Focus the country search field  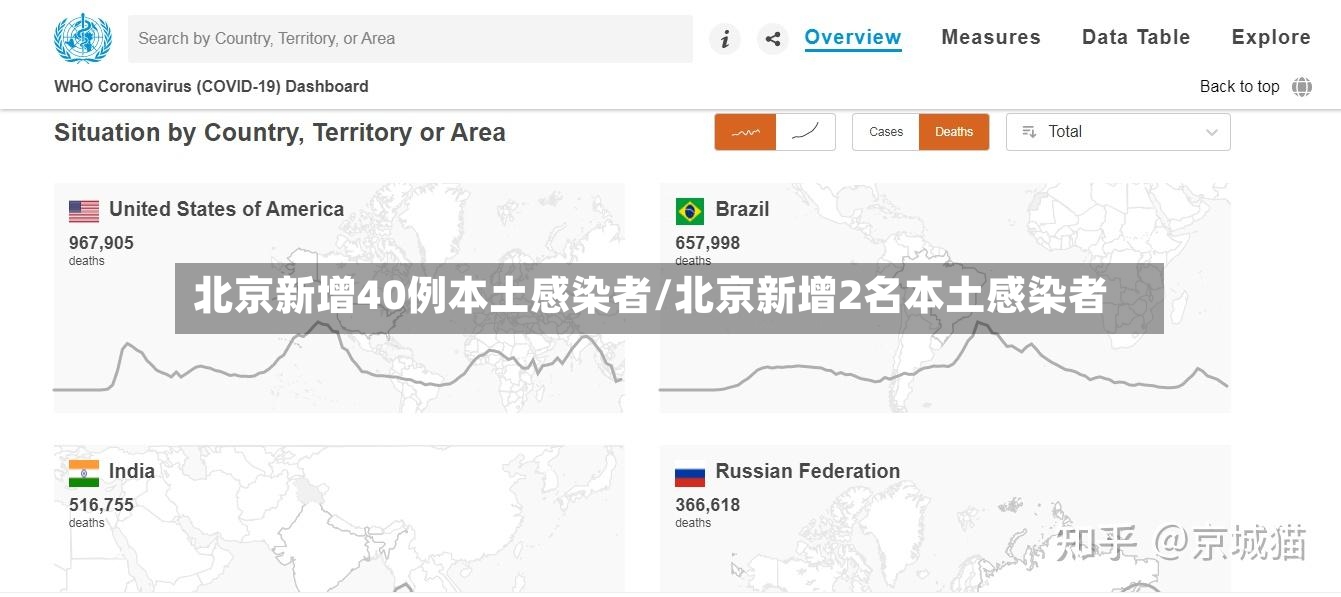pos(410,39)
